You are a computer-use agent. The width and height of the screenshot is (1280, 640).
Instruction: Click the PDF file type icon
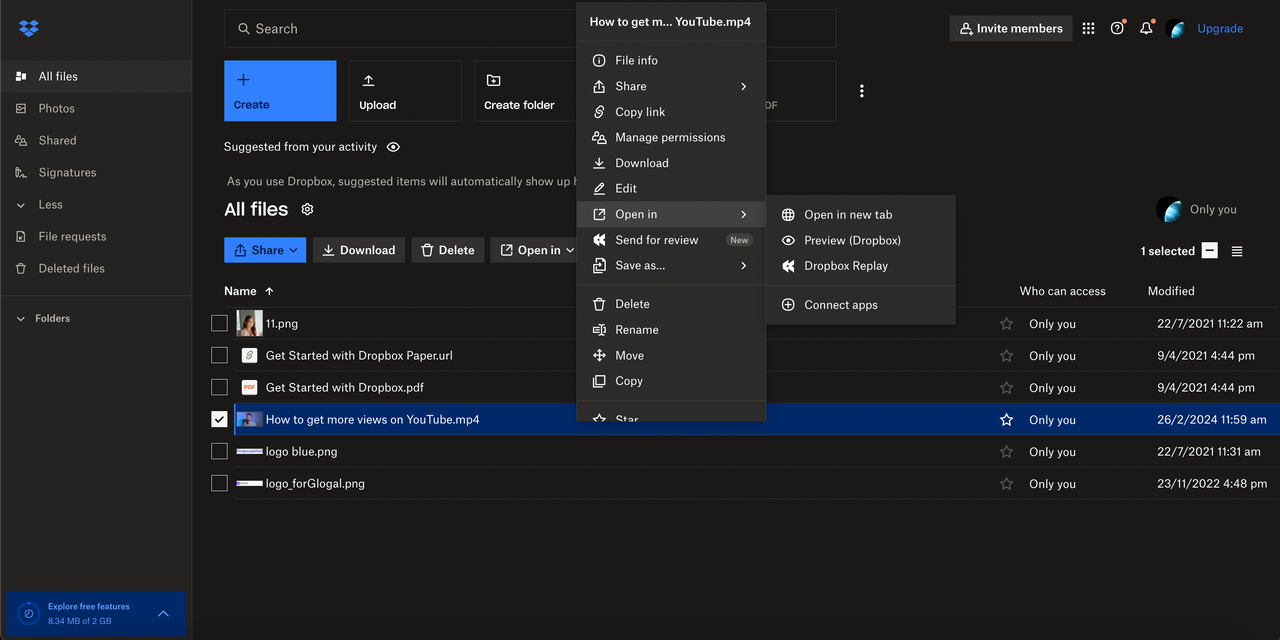pyautogui.click(x=249, y=387)
